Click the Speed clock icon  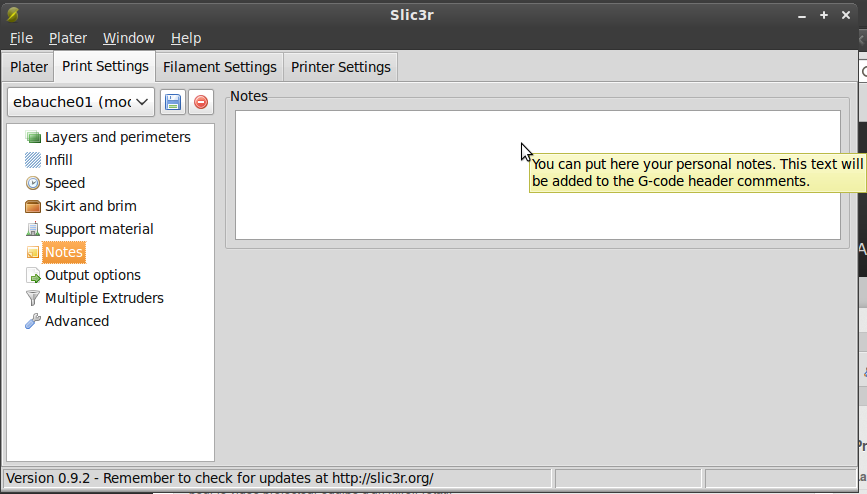coord(33,183)
